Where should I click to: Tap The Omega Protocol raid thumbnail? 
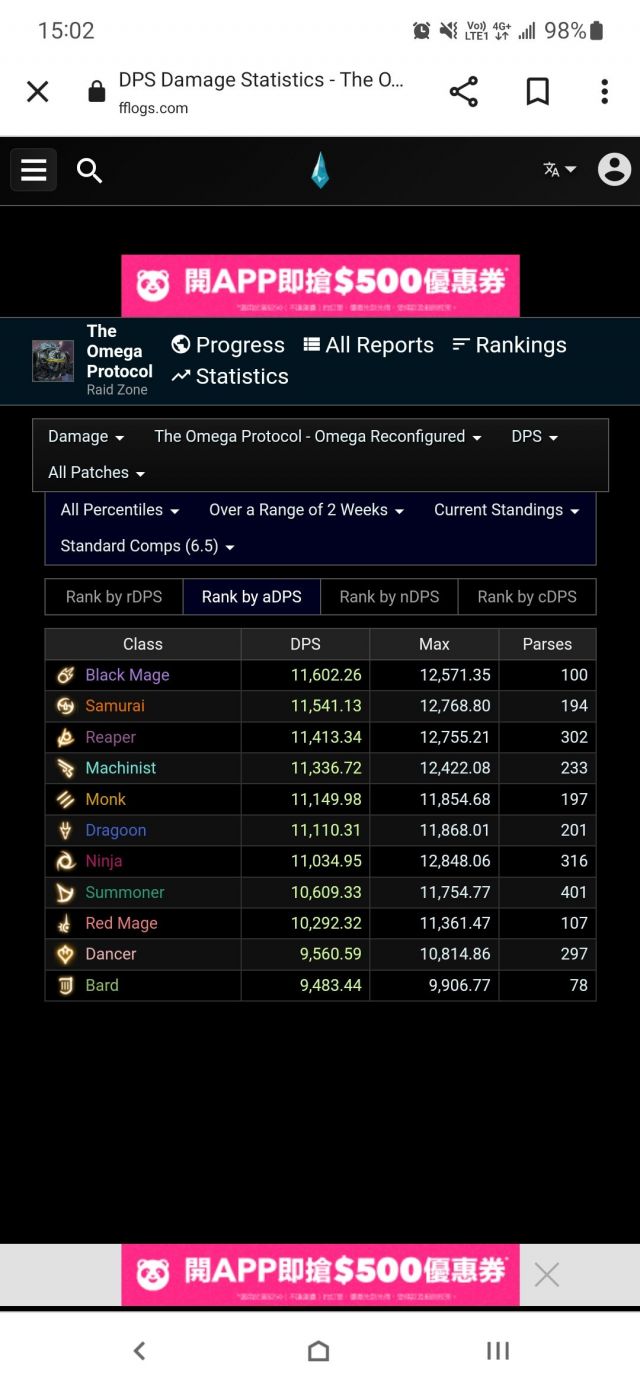(x=53, y=361)
